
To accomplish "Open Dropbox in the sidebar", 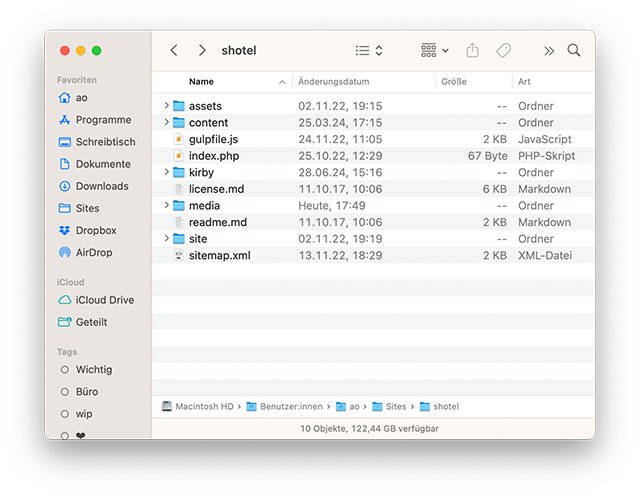I will click(x=95, y=231).
